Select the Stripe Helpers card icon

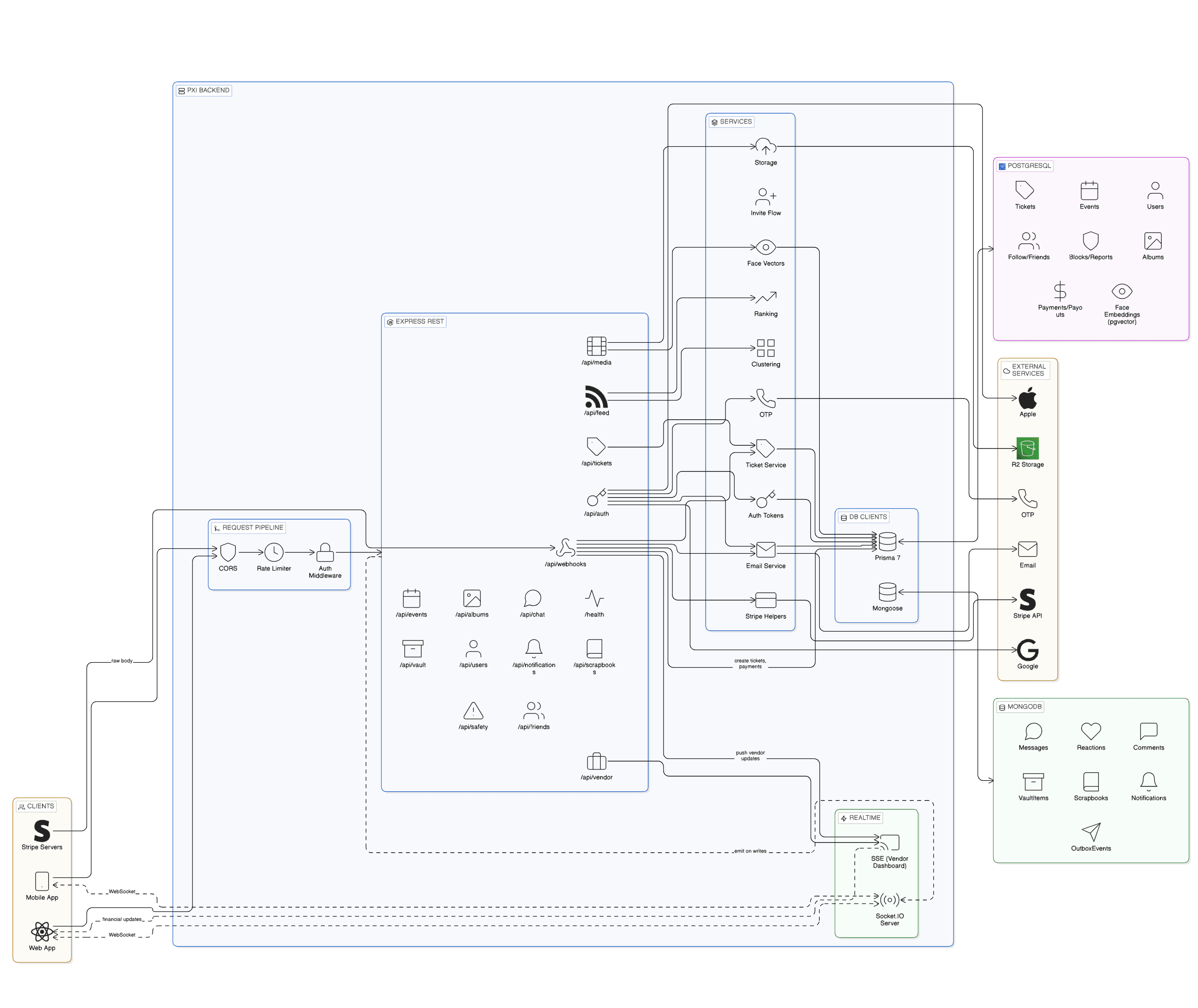click(x=765, y=600)
